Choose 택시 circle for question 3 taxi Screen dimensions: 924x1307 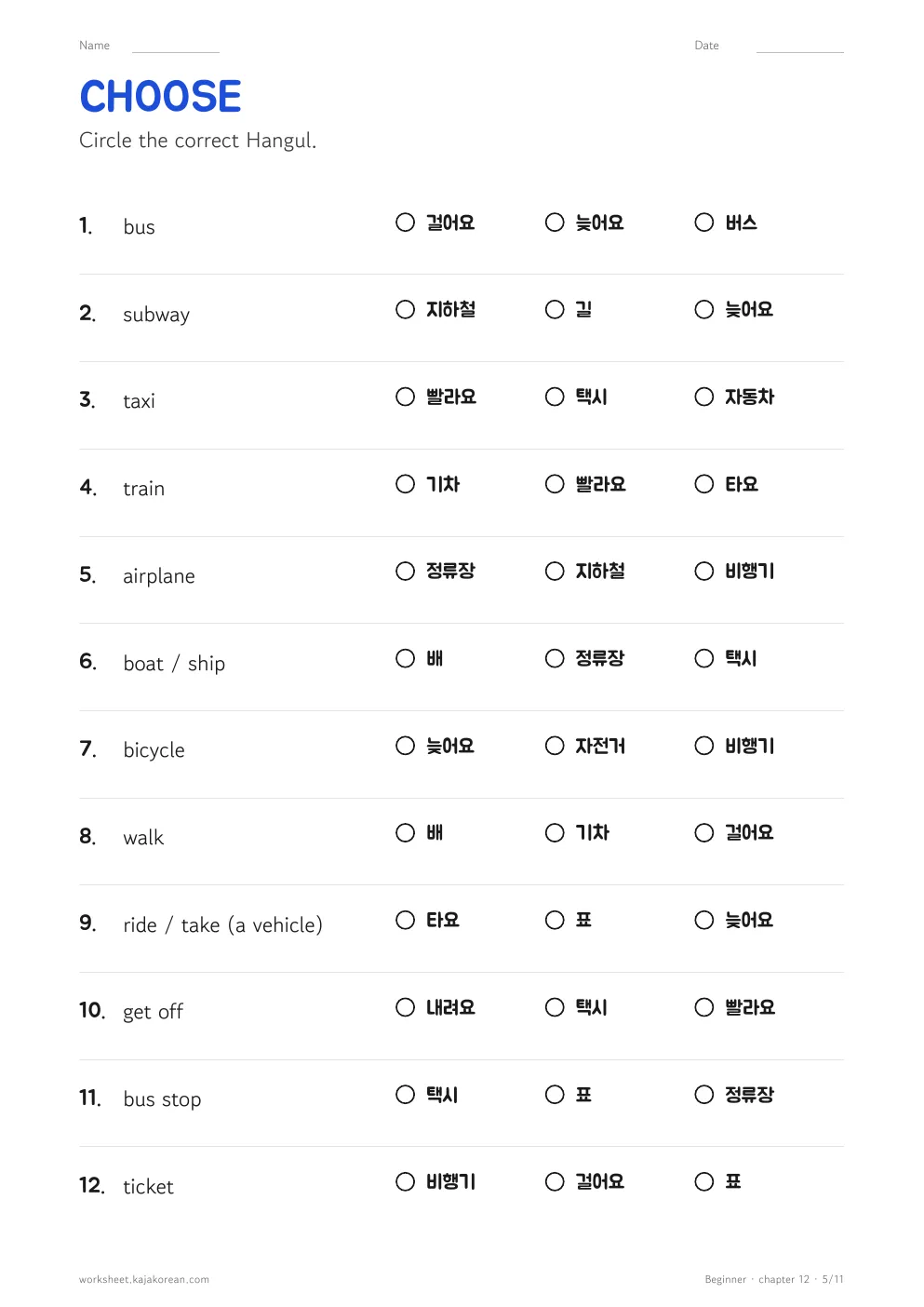pyautogui.click(x=555, y=397)
